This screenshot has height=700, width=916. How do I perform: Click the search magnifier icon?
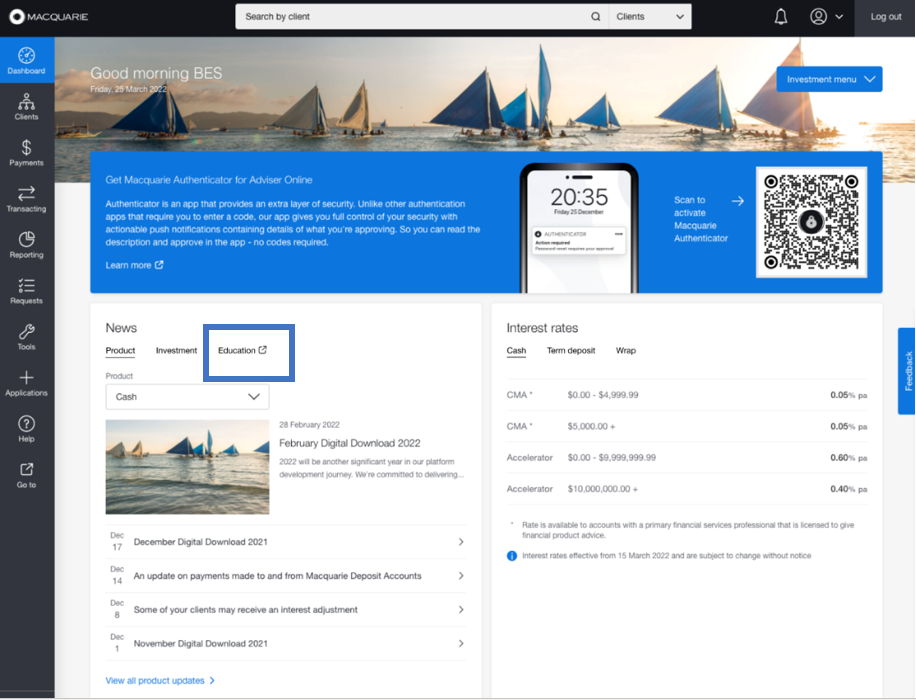coord(595,17)
